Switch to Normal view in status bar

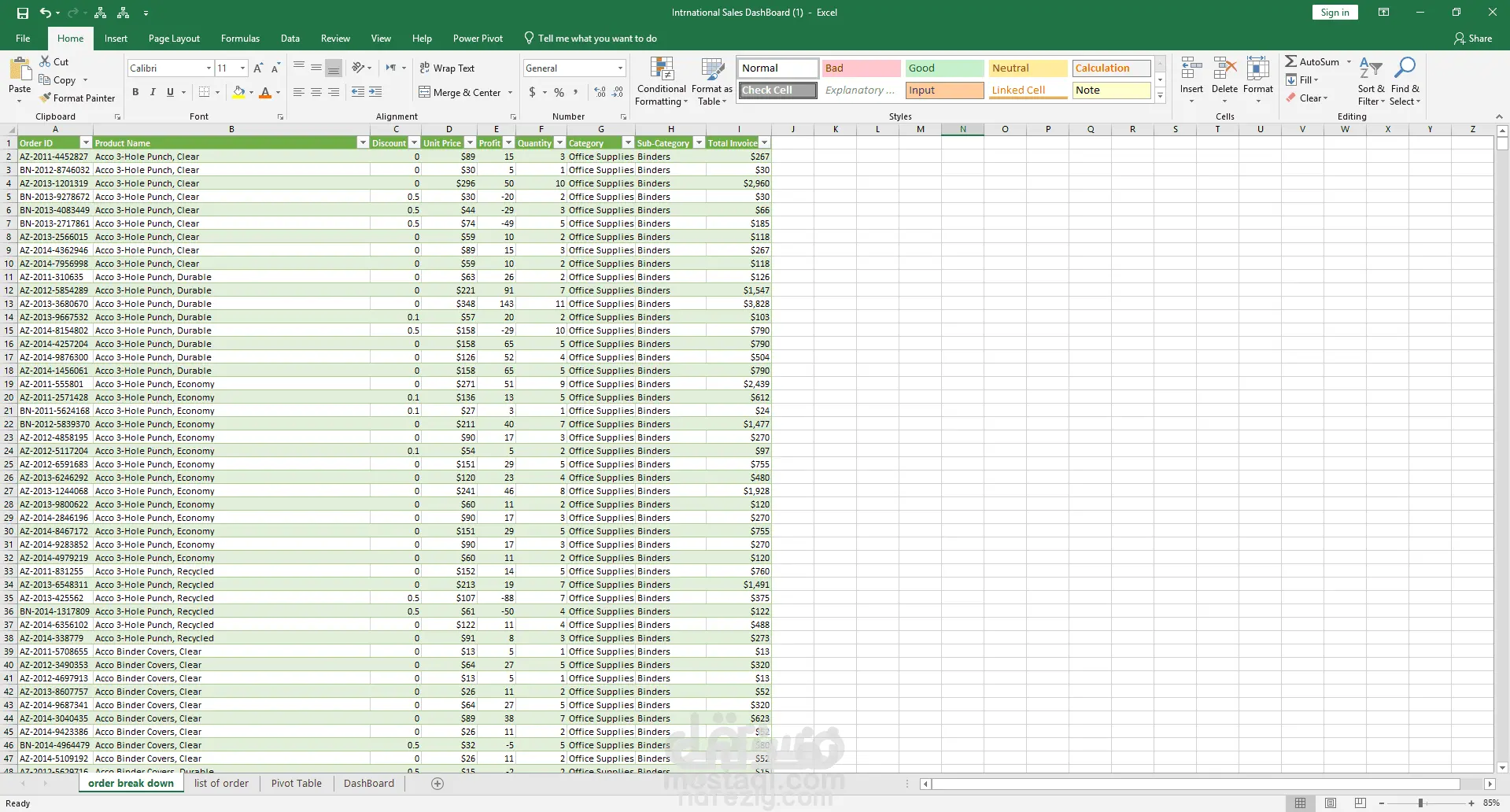click(x=1300, y=803)
